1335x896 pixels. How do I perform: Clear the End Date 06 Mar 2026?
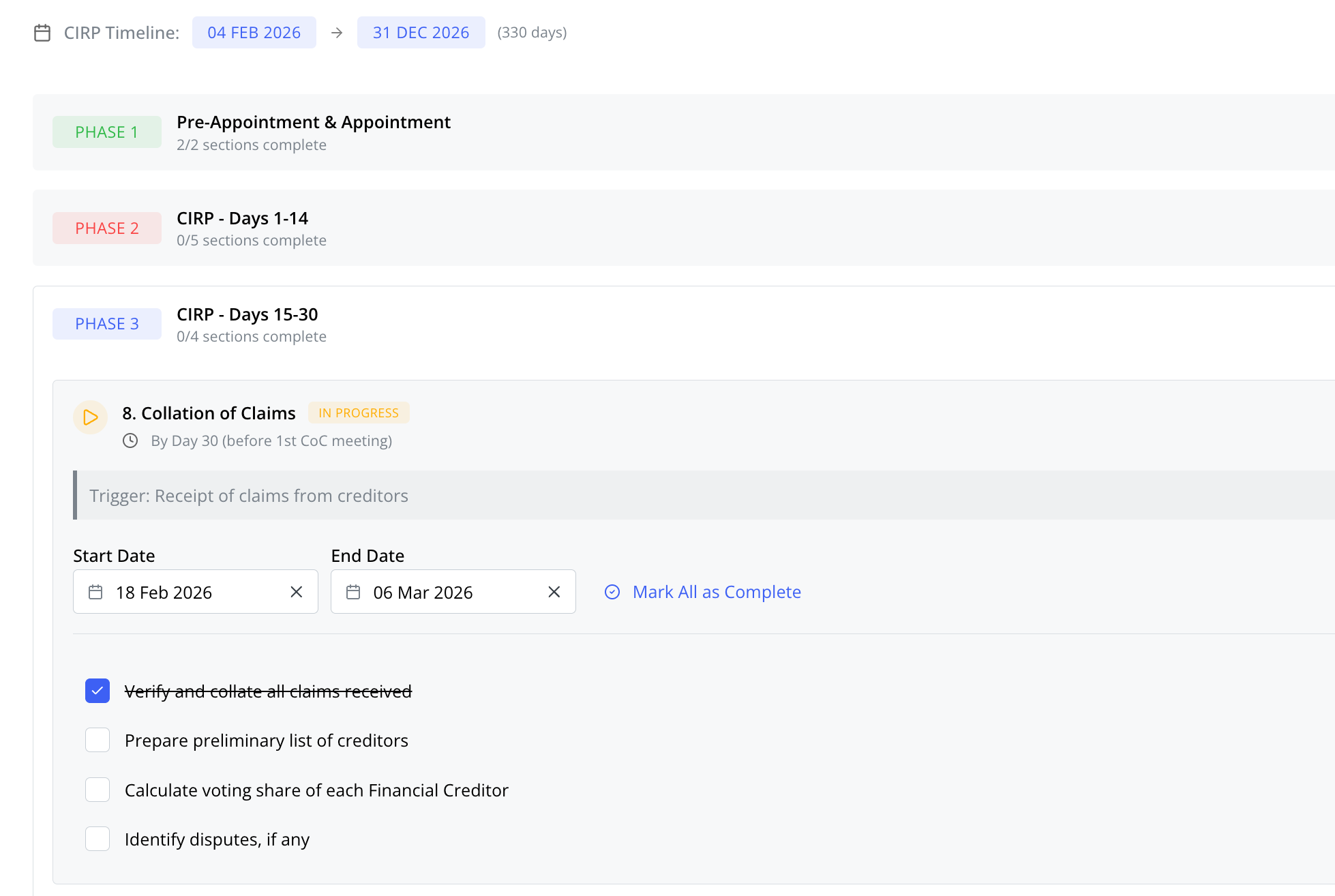click(x=554, y=592)
